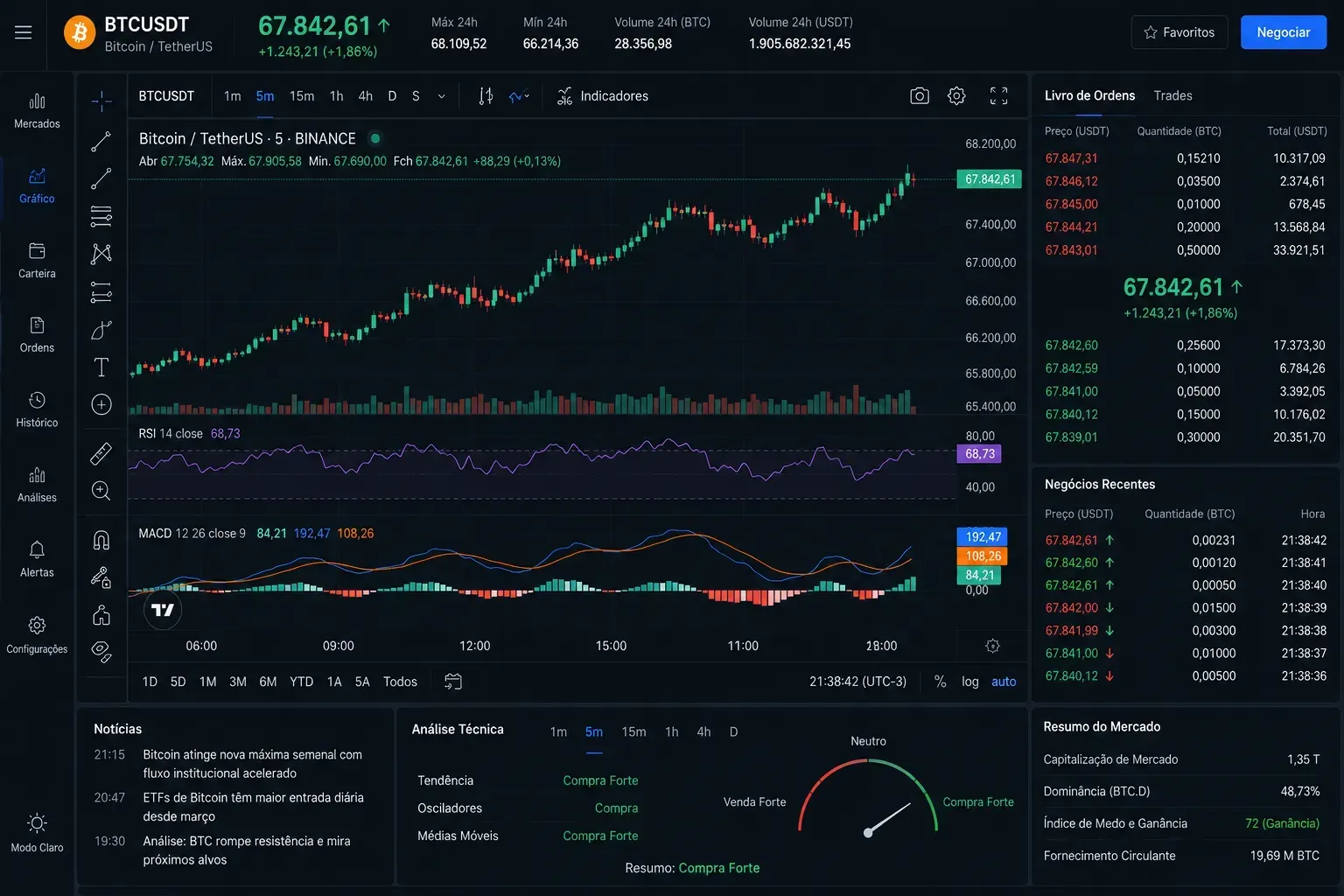1344x896 pixels.
Task: Click the Negociar button
Action: (1284, 32)
